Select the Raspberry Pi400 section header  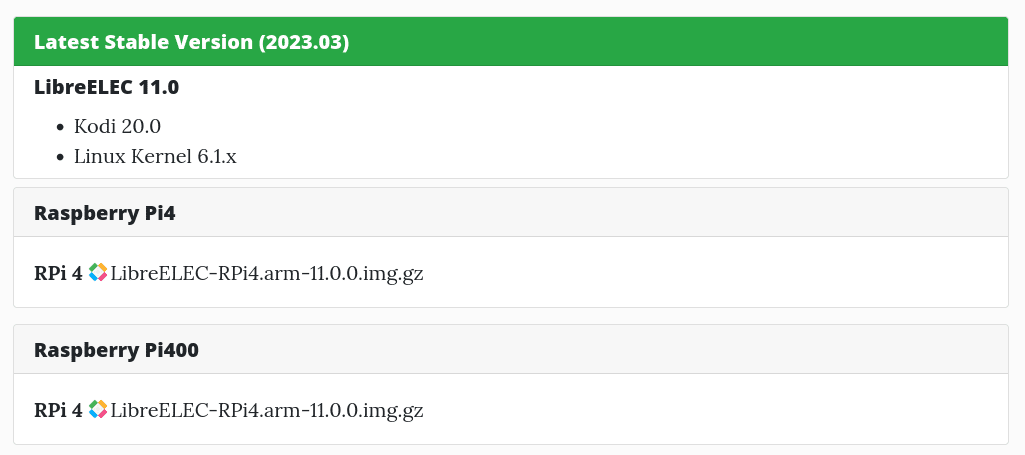click(510, 349)
